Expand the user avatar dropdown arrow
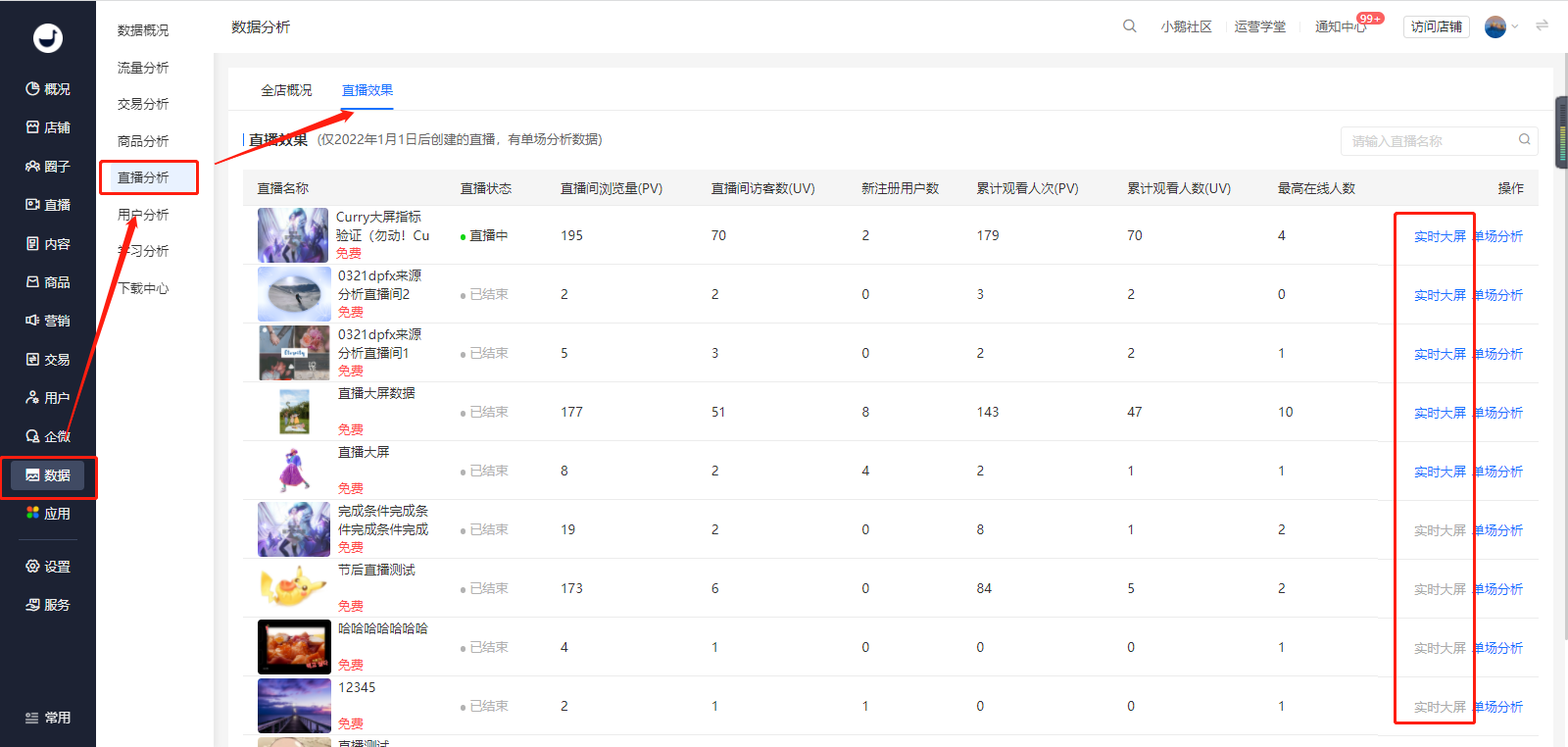 (x=1515, y=26)
